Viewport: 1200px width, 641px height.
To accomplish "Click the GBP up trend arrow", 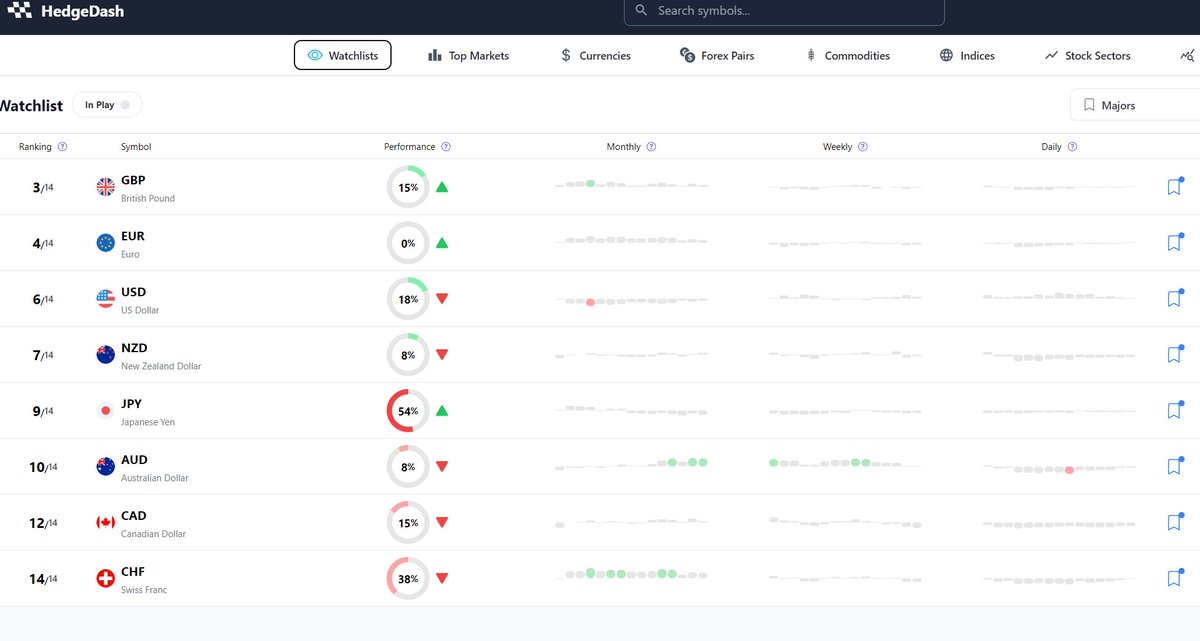I will [442, 187].
